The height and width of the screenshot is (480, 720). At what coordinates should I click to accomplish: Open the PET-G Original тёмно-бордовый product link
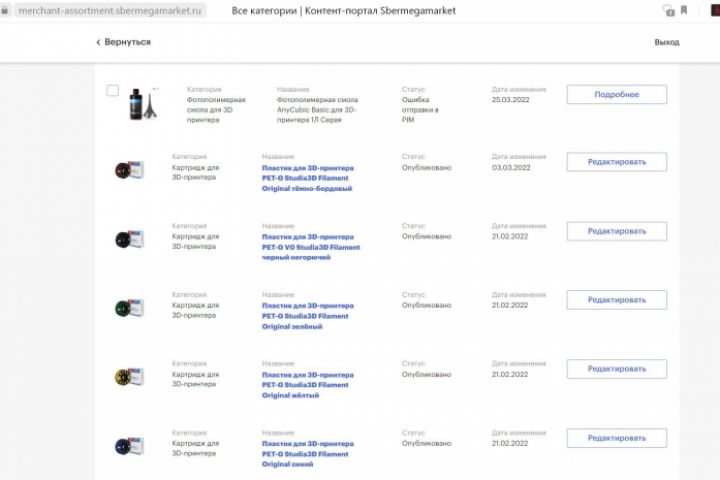(308, 178)
